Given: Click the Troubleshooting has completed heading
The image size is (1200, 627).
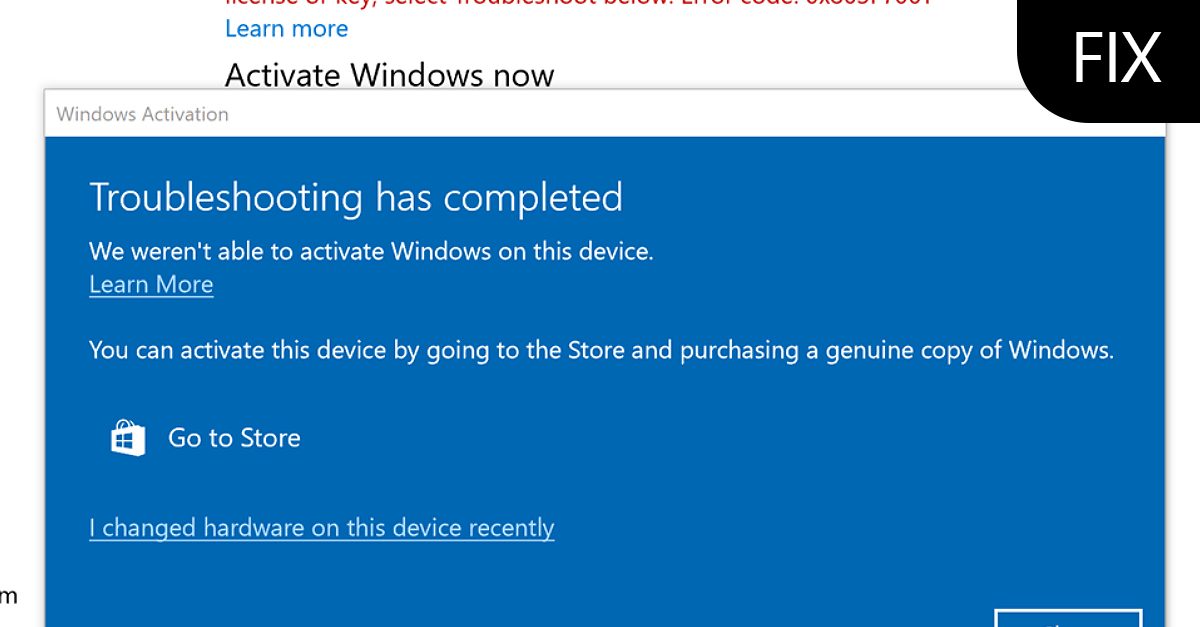Looking at the screenshot, I should 357,197.
